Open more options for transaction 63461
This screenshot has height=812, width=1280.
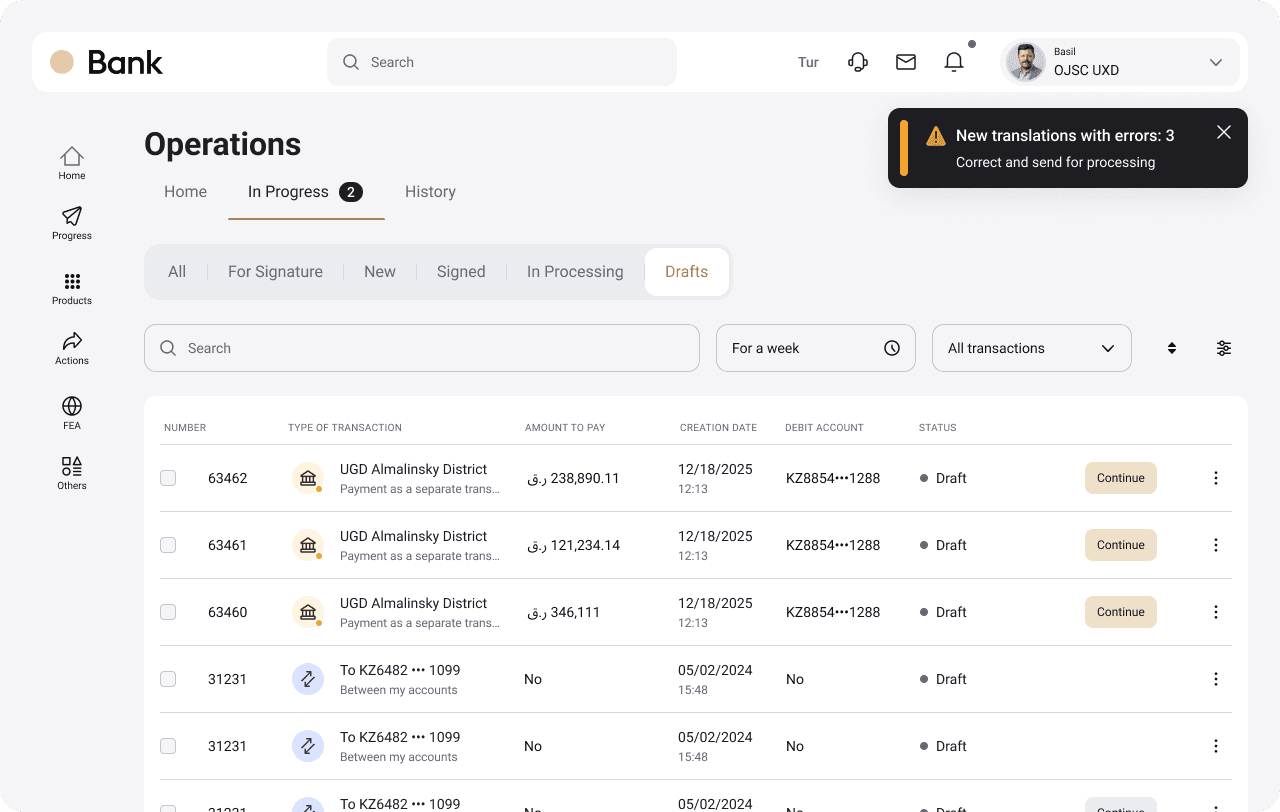tap(1216, 545)
